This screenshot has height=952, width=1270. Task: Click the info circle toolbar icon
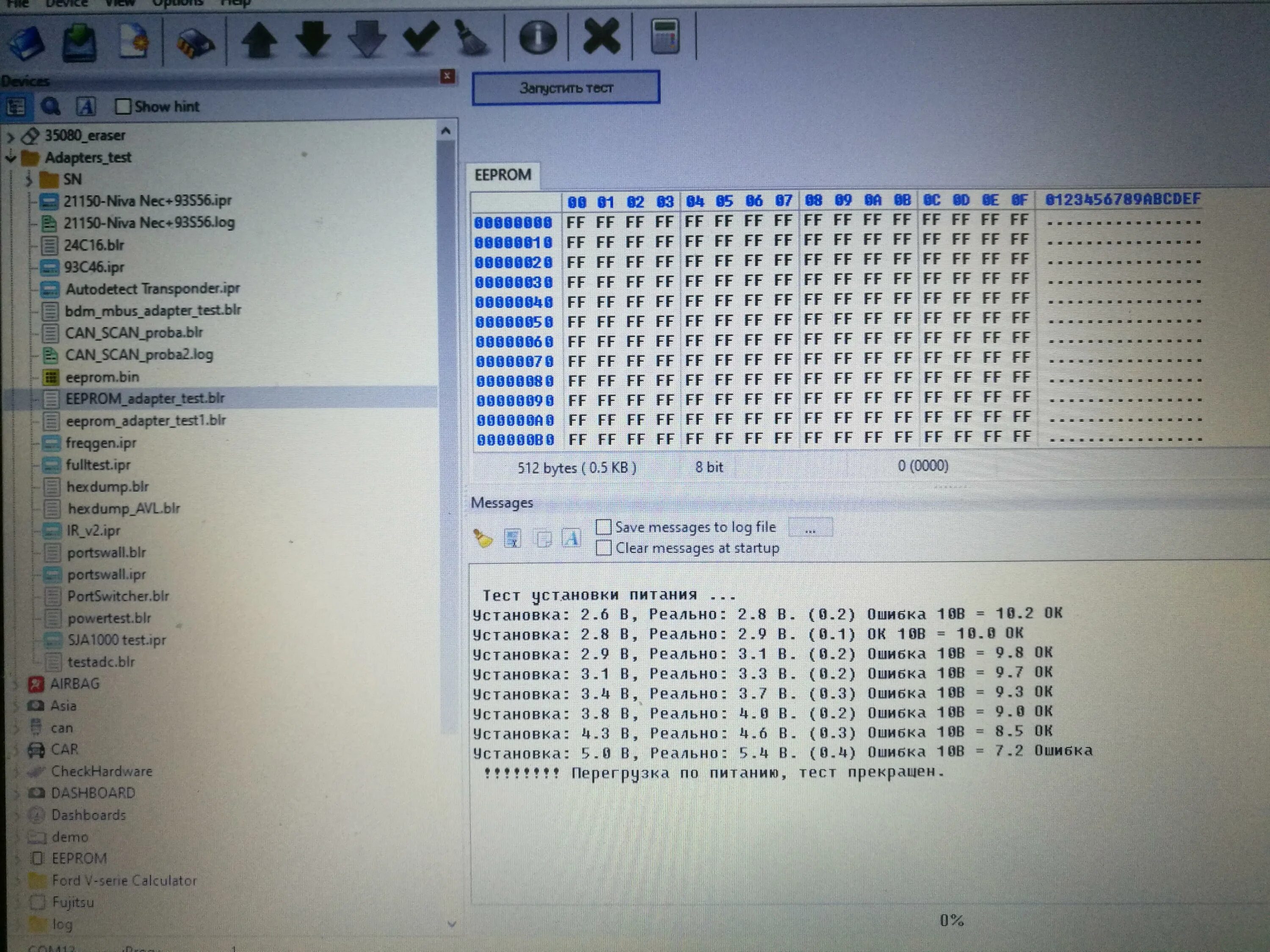tap(537, 38)
